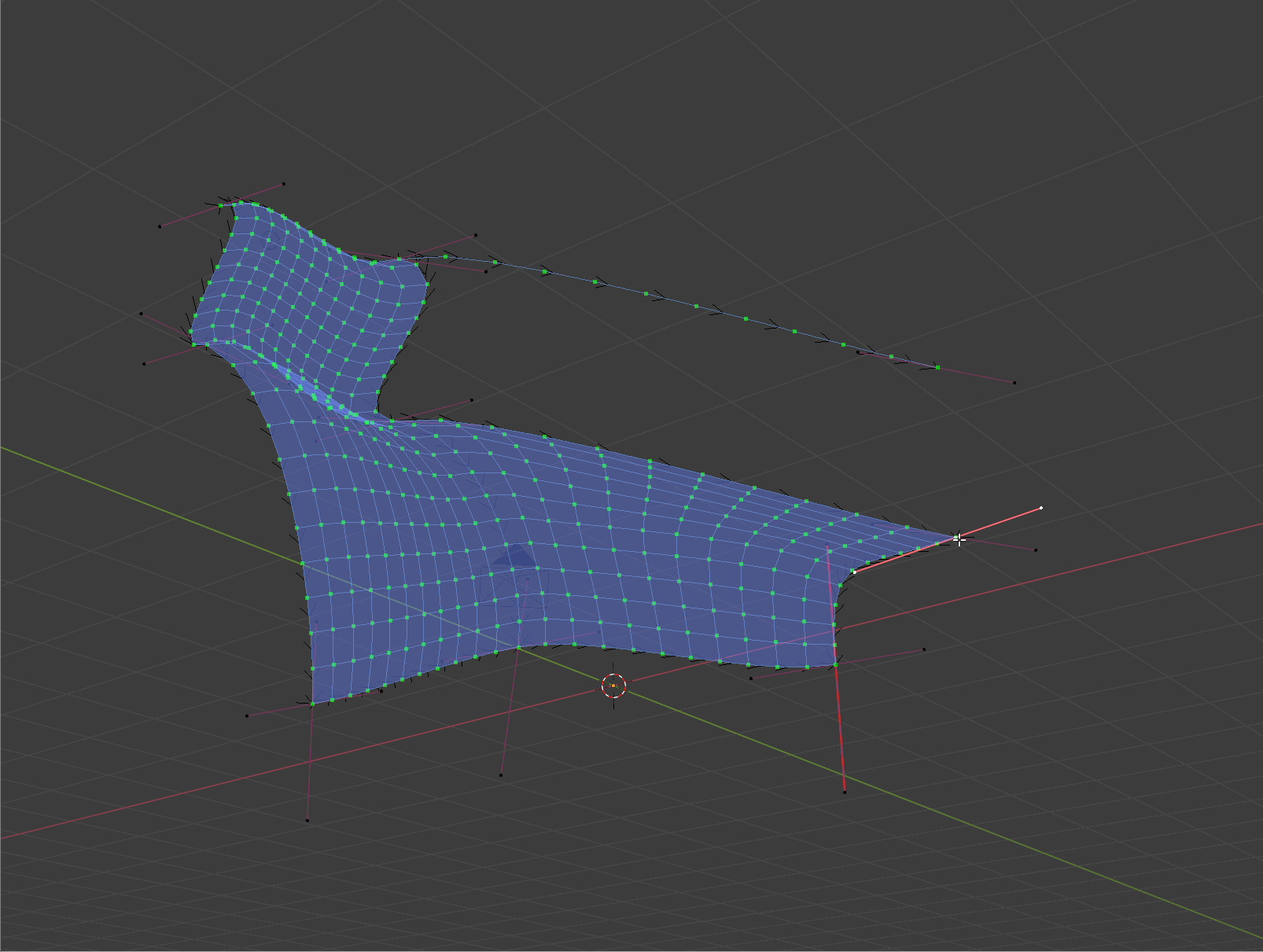
Task: Click the 3D cursor below the mesh
Action: pos(613,687)
